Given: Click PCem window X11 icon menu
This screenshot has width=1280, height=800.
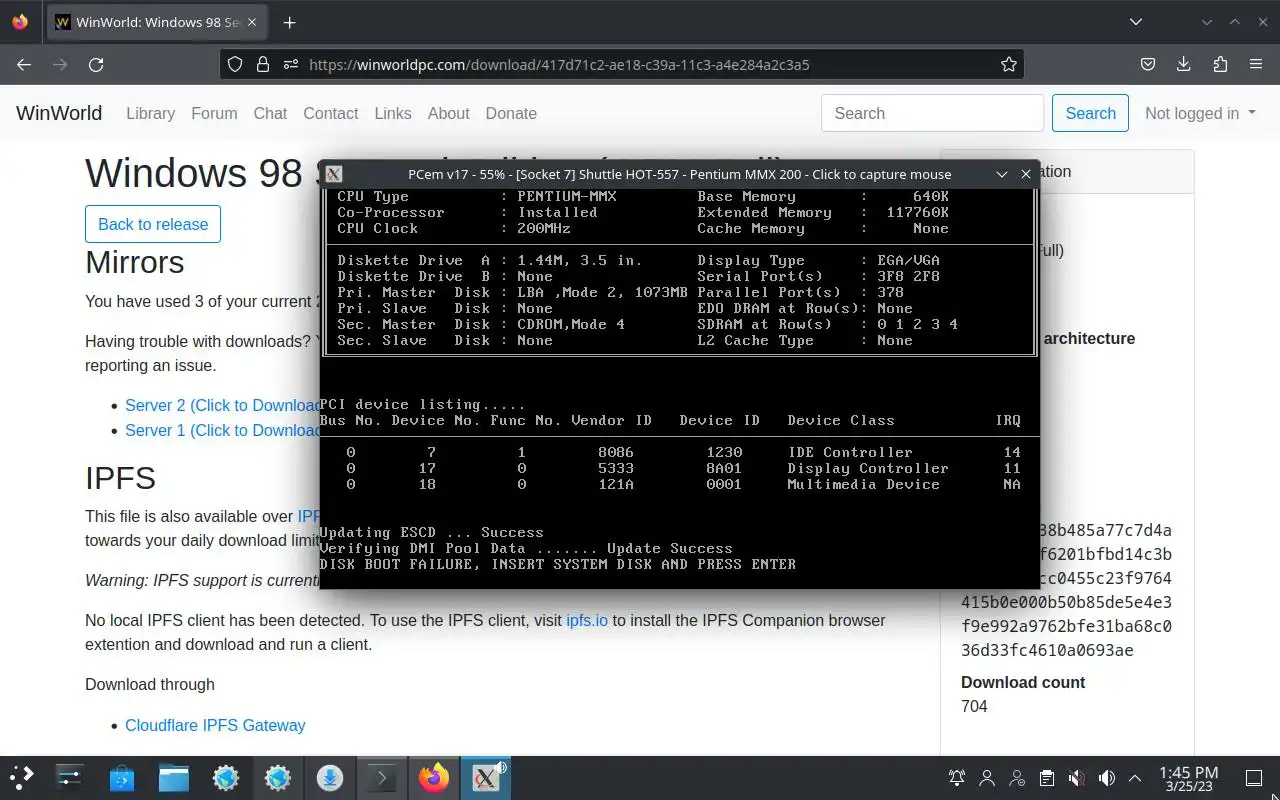Looking at the screenshot, I should tap(334, 174).
